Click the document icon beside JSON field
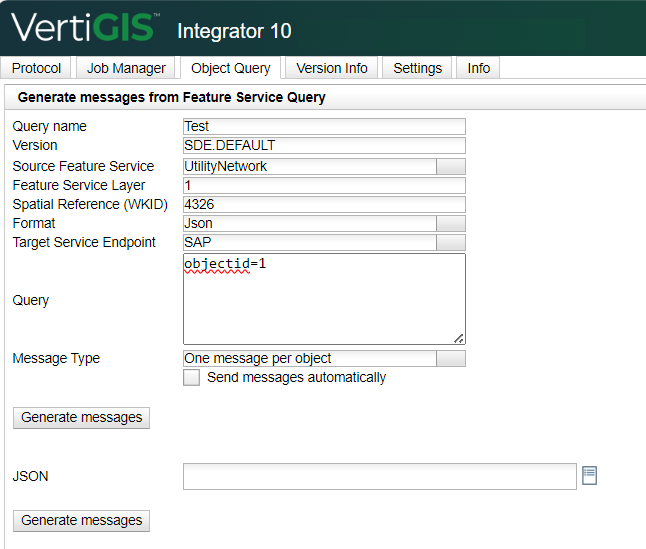 click(x=590, y=476)
